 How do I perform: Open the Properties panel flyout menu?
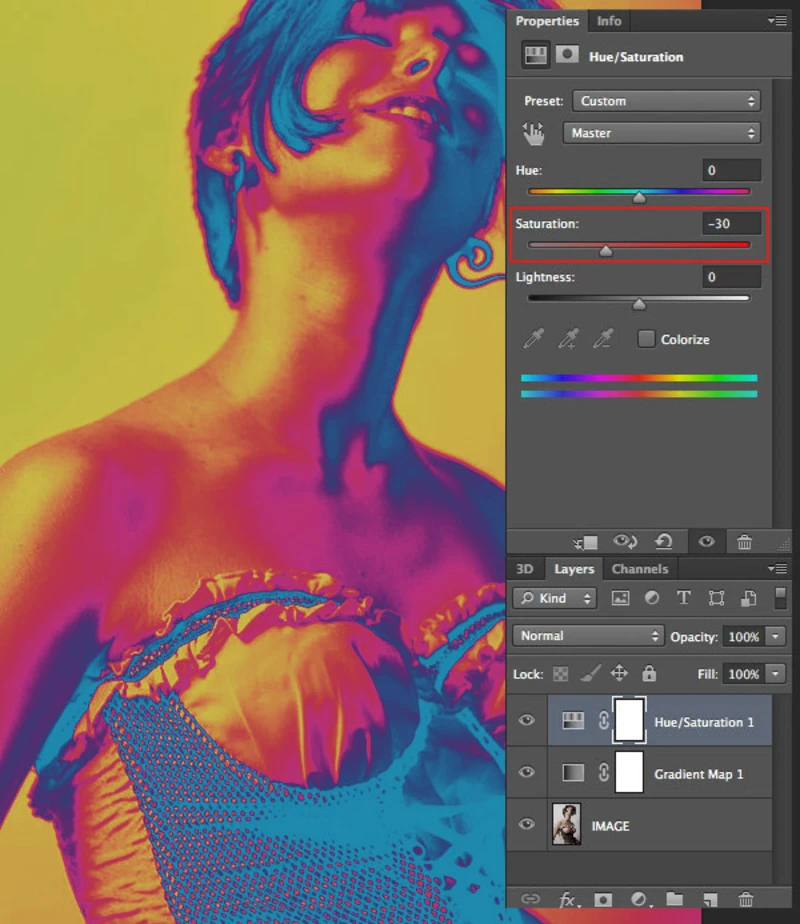(x=778, y=21)
